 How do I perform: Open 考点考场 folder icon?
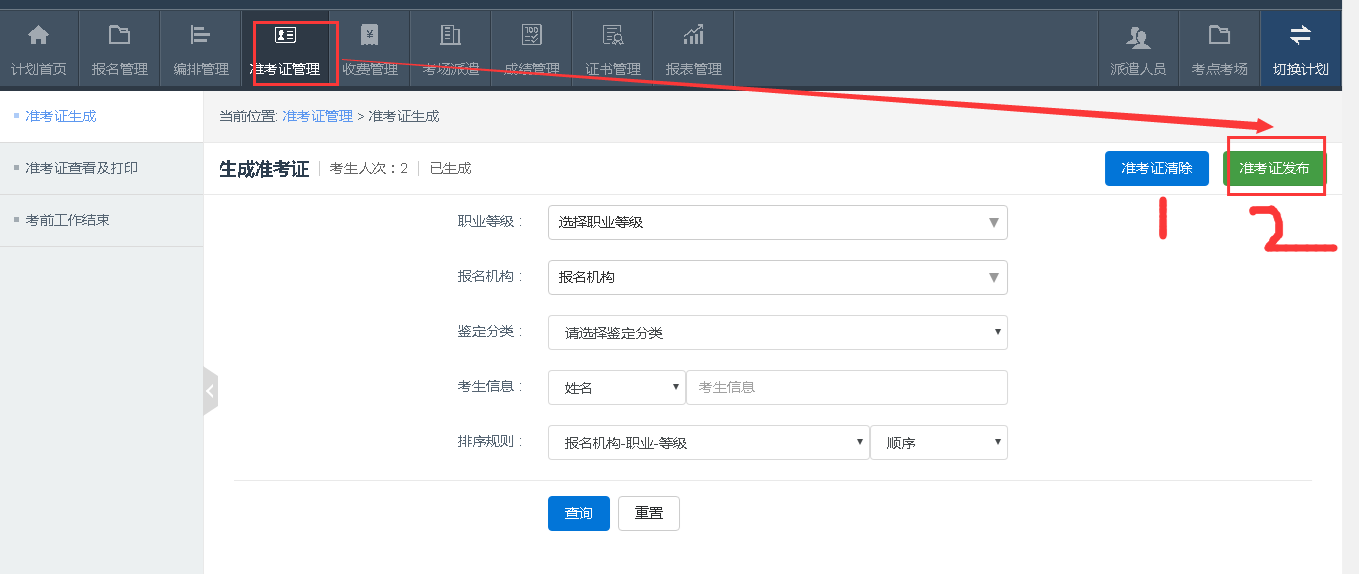click(x=1219, y=36)
